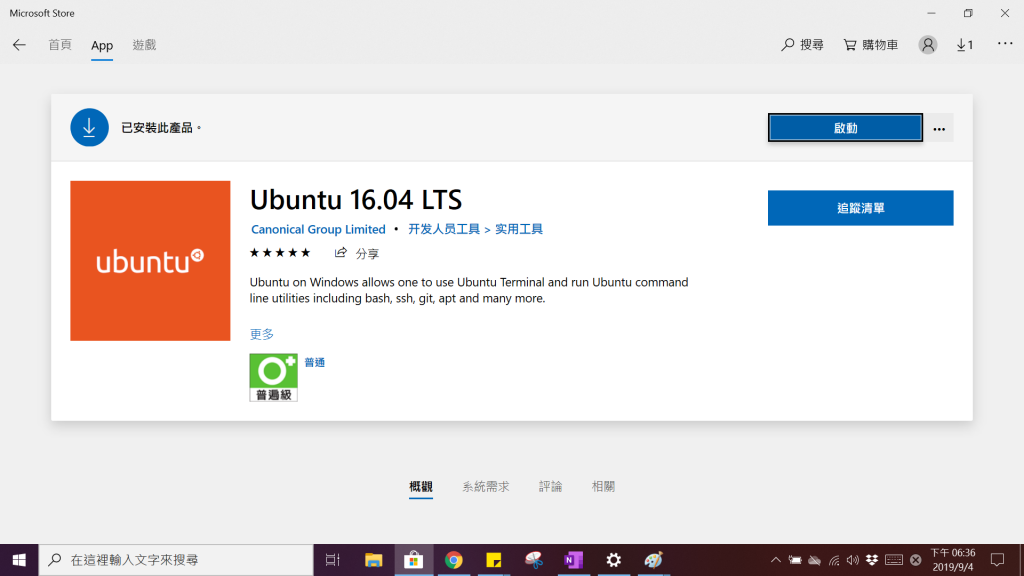This screenshot has height=576, width=1024.
Task: Click Microsoft Store taskbar icon
Action: tap(413, 560)
